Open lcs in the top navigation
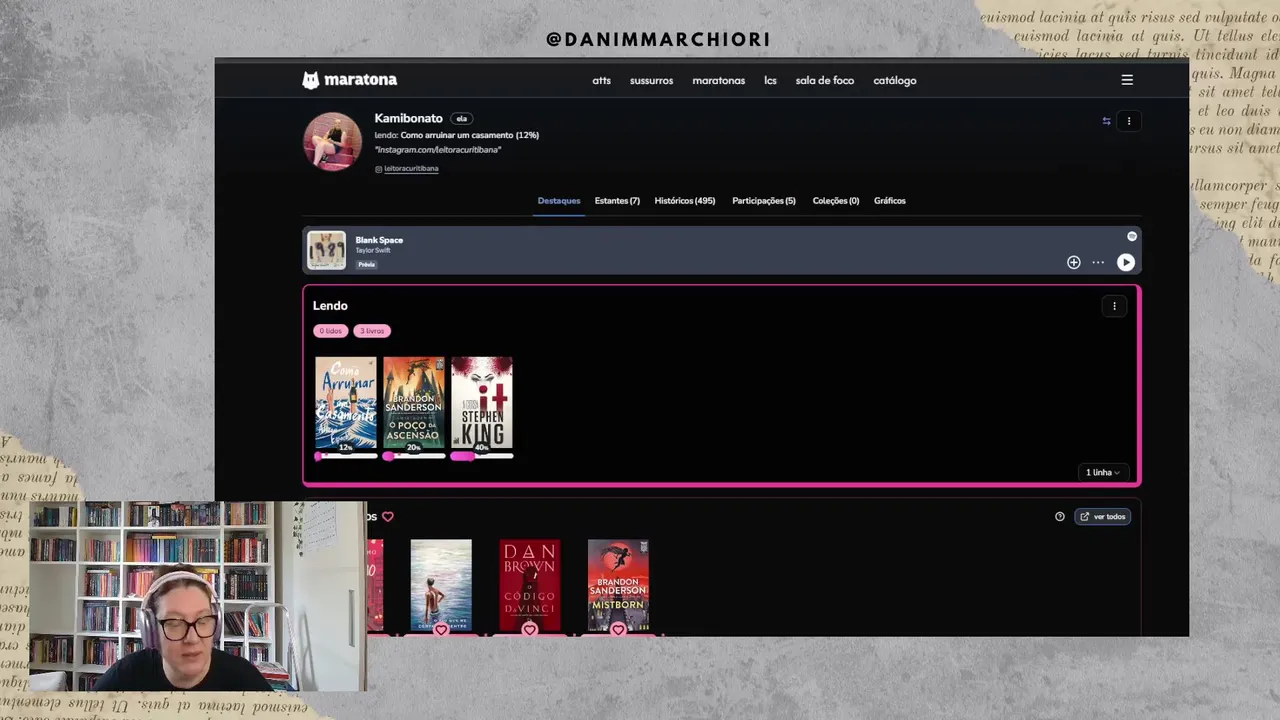 pyautogui.click(x=770, y=81)
